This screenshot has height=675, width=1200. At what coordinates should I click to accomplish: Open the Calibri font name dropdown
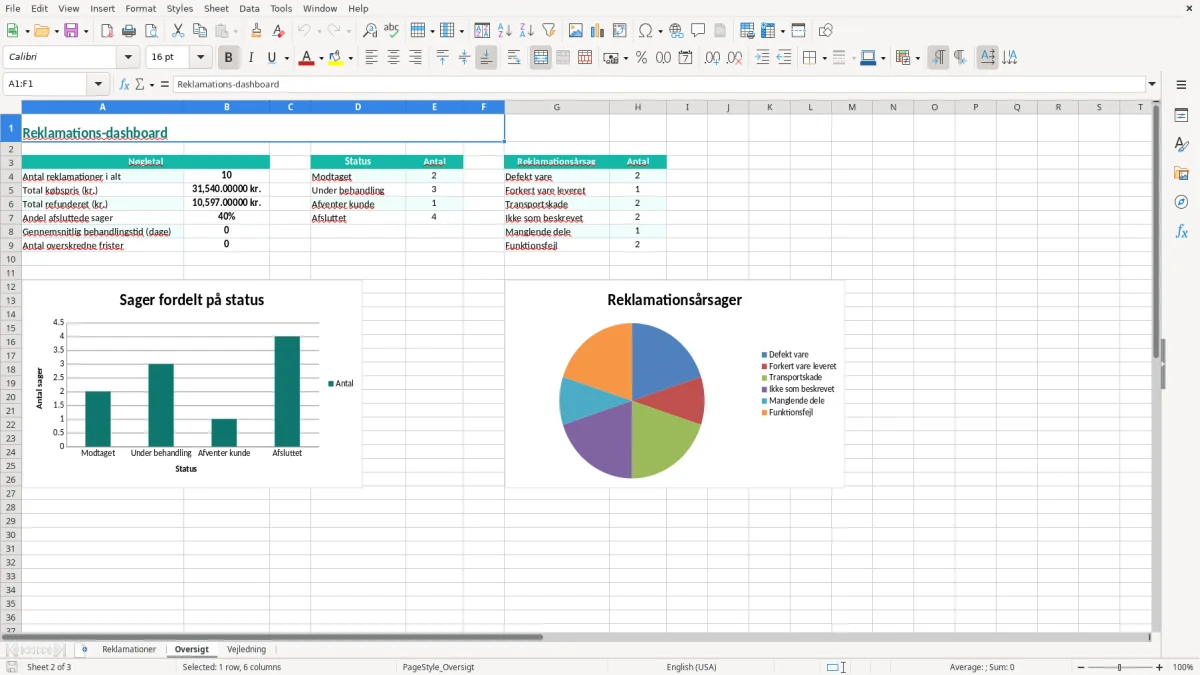pos(128,58)
